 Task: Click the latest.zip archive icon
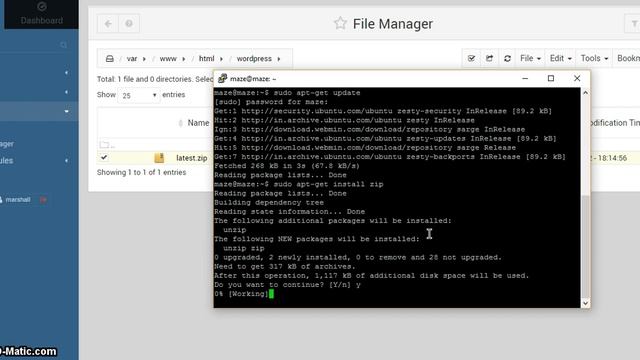pos(159,158)
